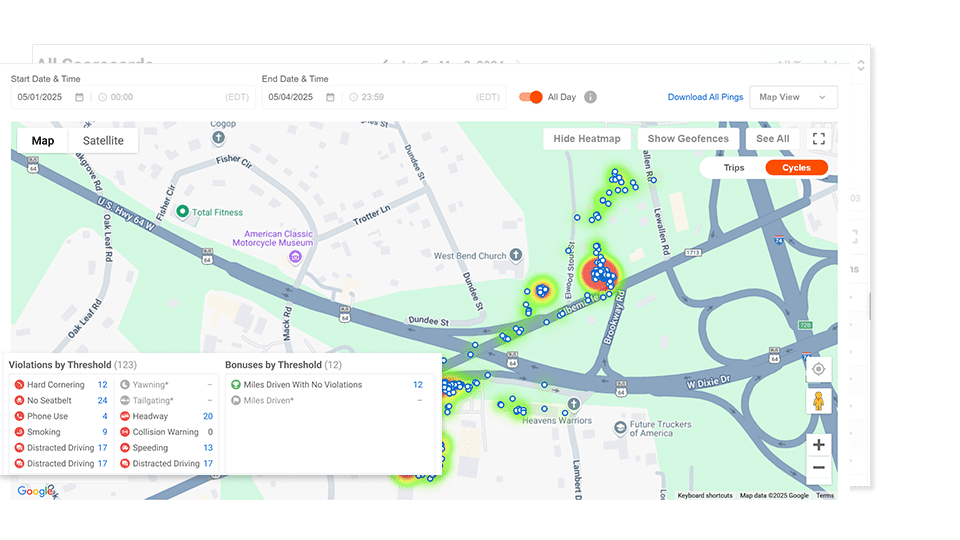This screenshot has height=540, width=960.
Task: Click the Miles Driven With No Violations icon
Action: point(236,384)
